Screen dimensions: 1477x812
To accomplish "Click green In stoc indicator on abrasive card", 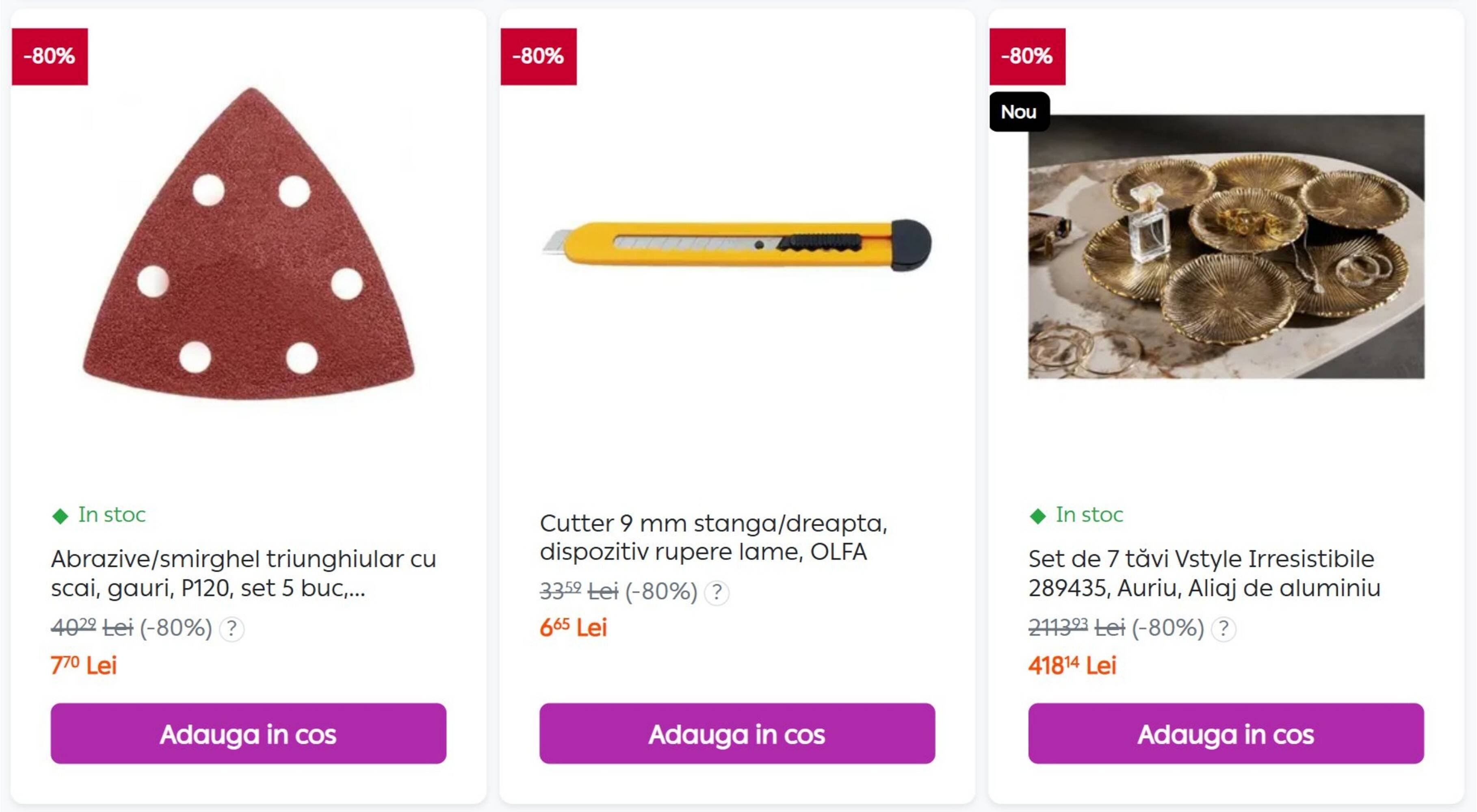I will [x=99, y=514].
